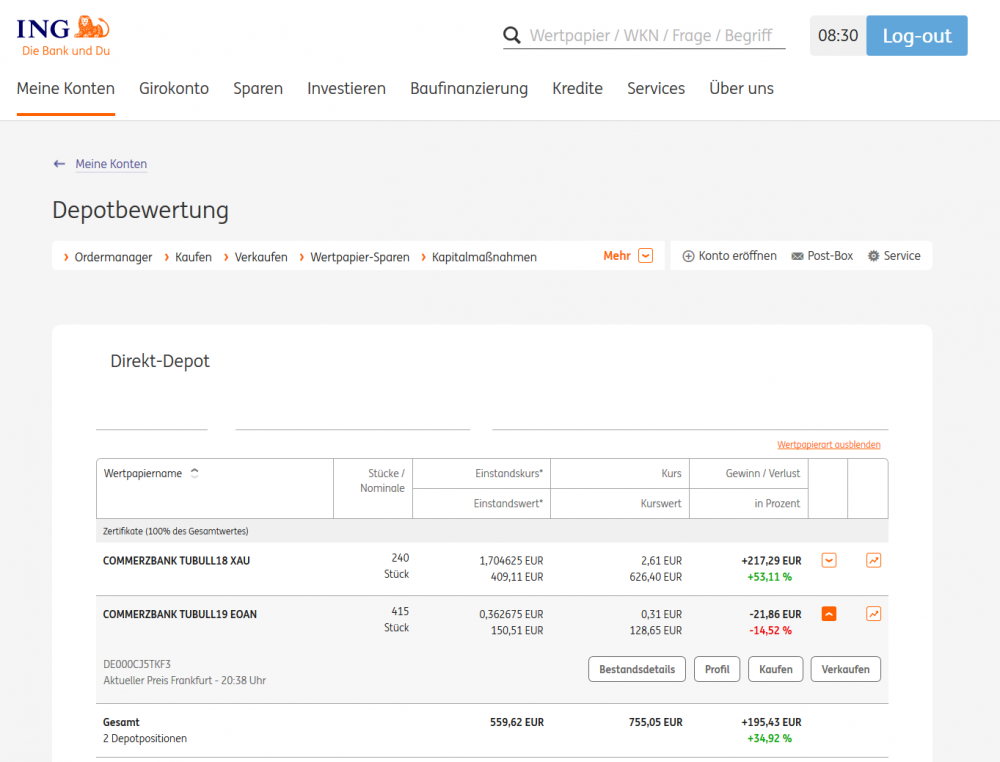Viewport: 1000px width, 762px height.
Task: Expand the COMMERZBANK TUBULL18 XAU row
Action: (828, 561)
